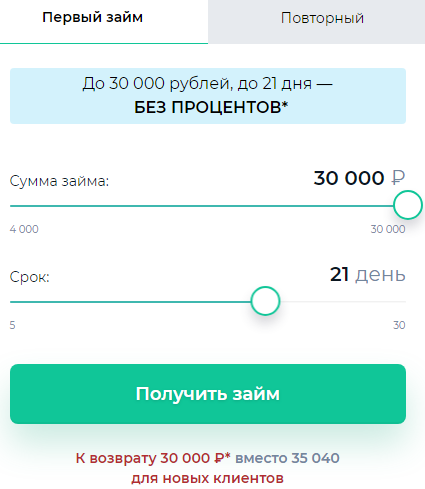Click the 21 день term value
425x489 pixels.
coord(367,275)
